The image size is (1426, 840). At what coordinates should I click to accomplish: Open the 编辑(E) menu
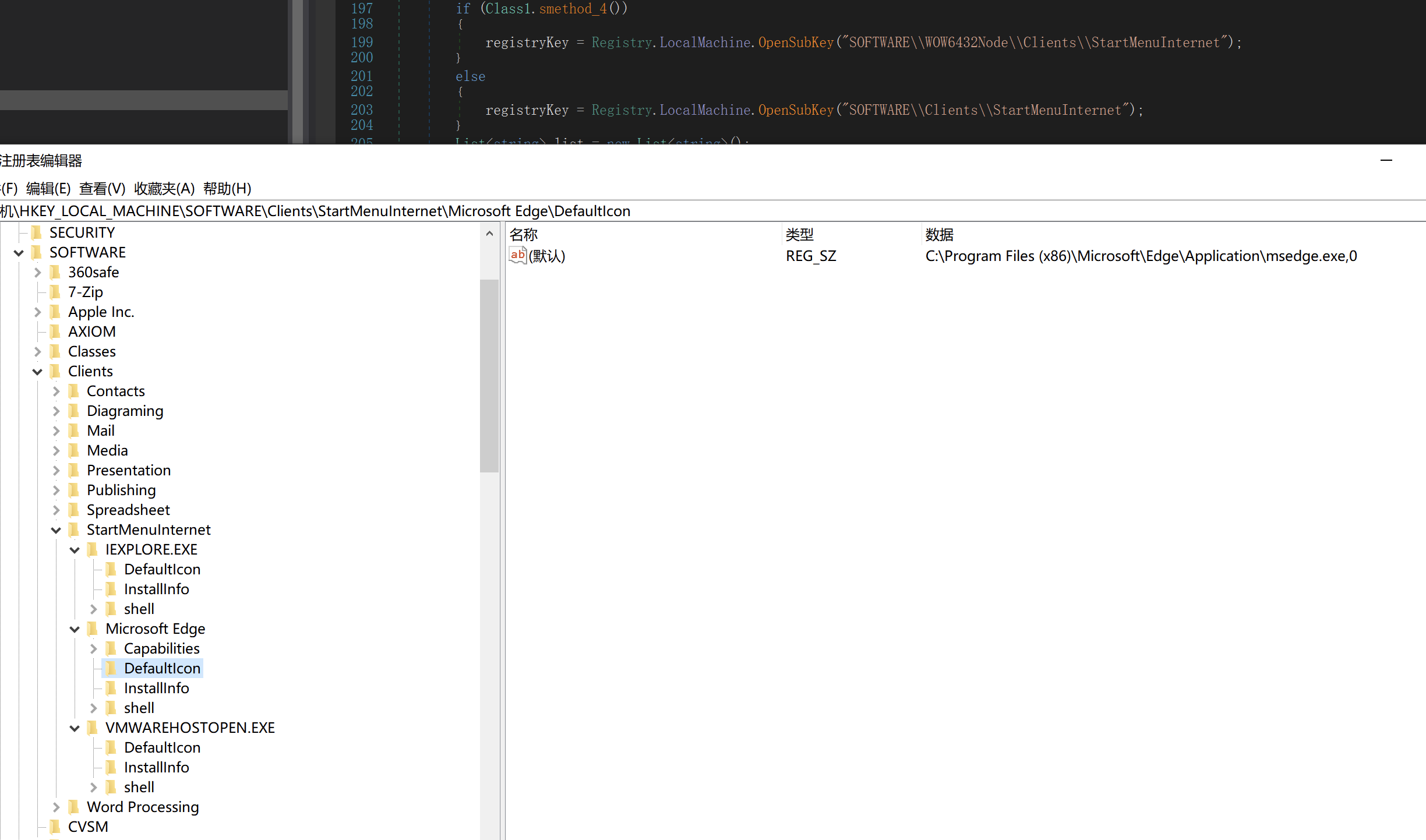pyautogui.click(x=48, y=189)
